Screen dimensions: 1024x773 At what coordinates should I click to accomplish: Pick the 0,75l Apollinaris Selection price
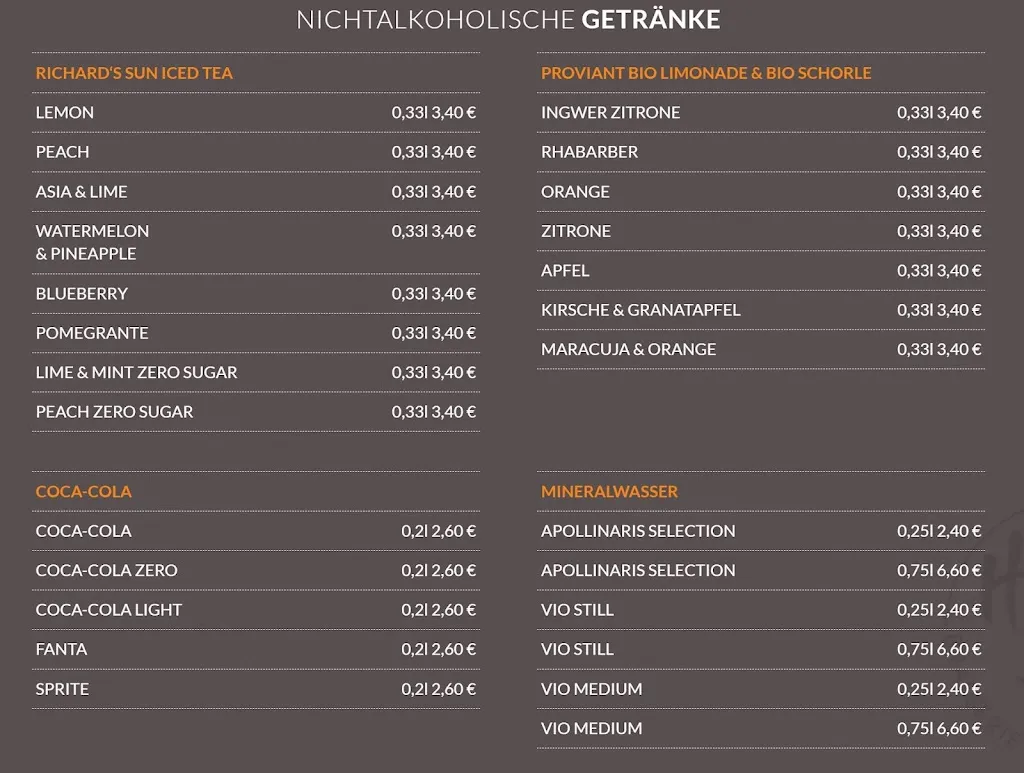939,570
